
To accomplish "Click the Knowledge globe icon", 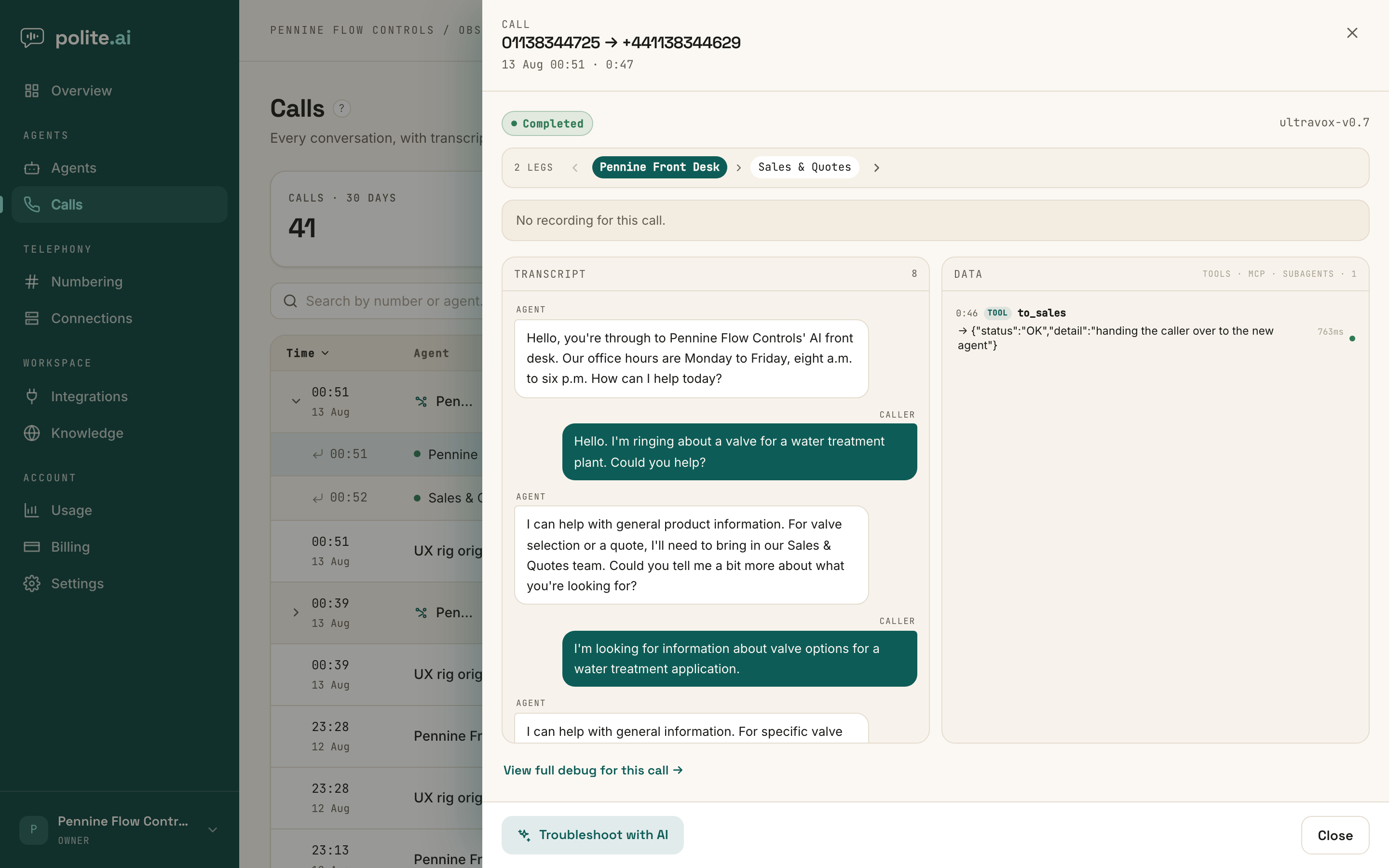I will (x=31, y=433).
